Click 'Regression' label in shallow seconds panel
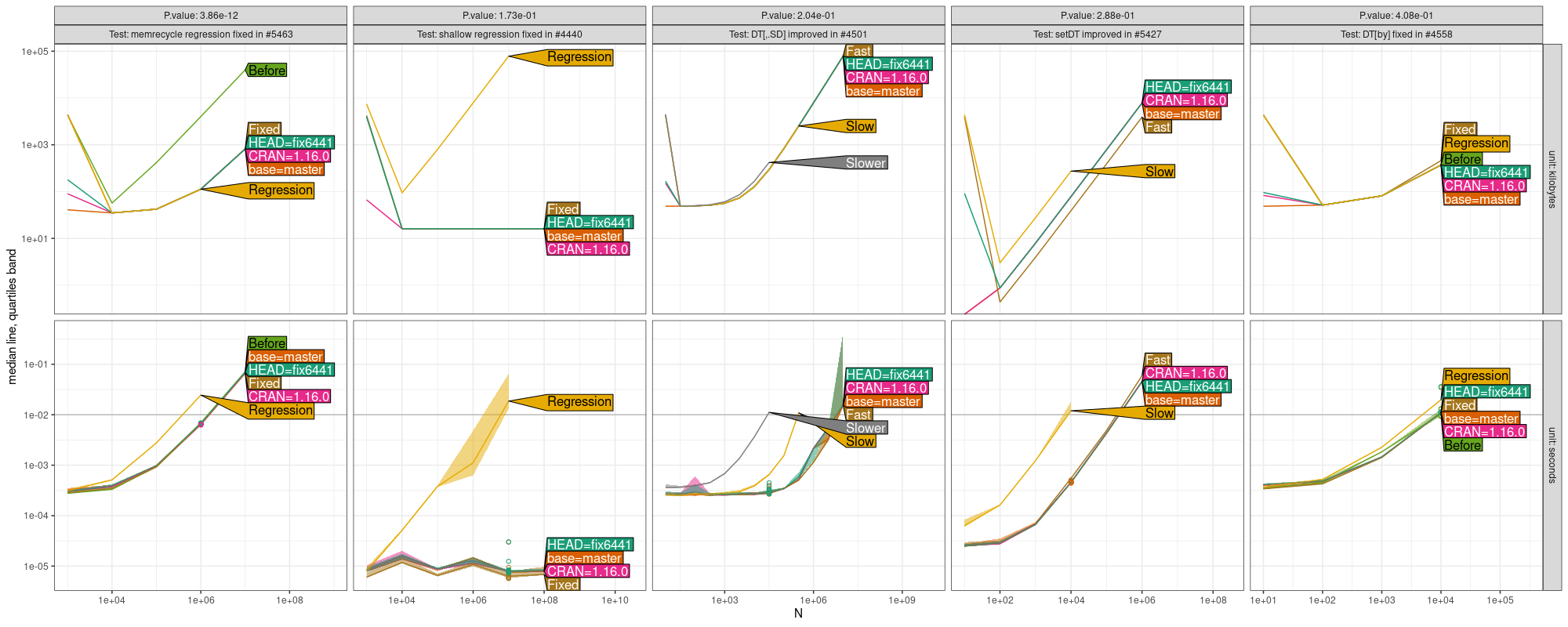The width and height of the screenshot is (1568, 627). click(579, 402)
